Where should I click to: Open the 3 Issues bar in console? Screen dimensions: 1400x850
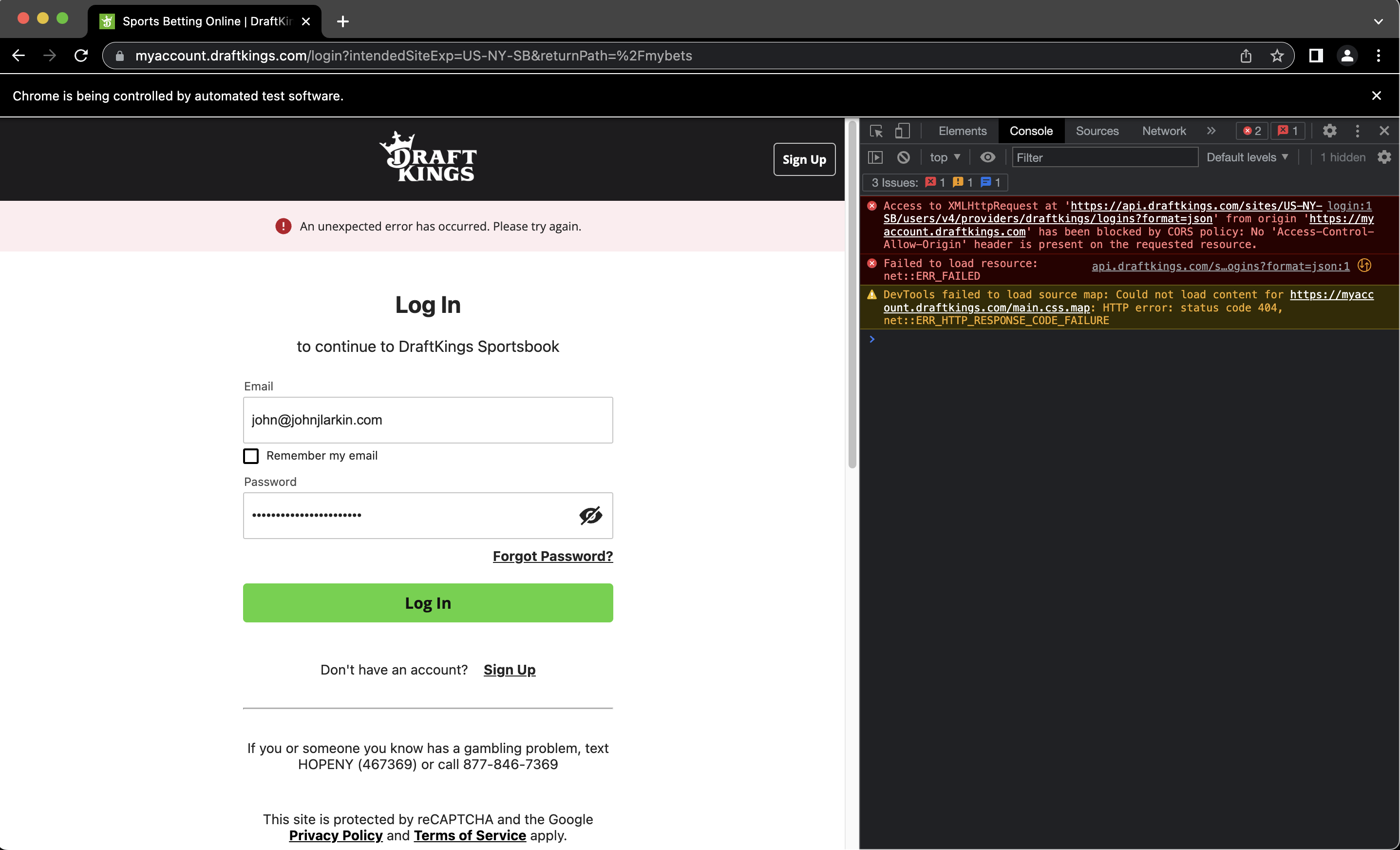coord(935,182)
